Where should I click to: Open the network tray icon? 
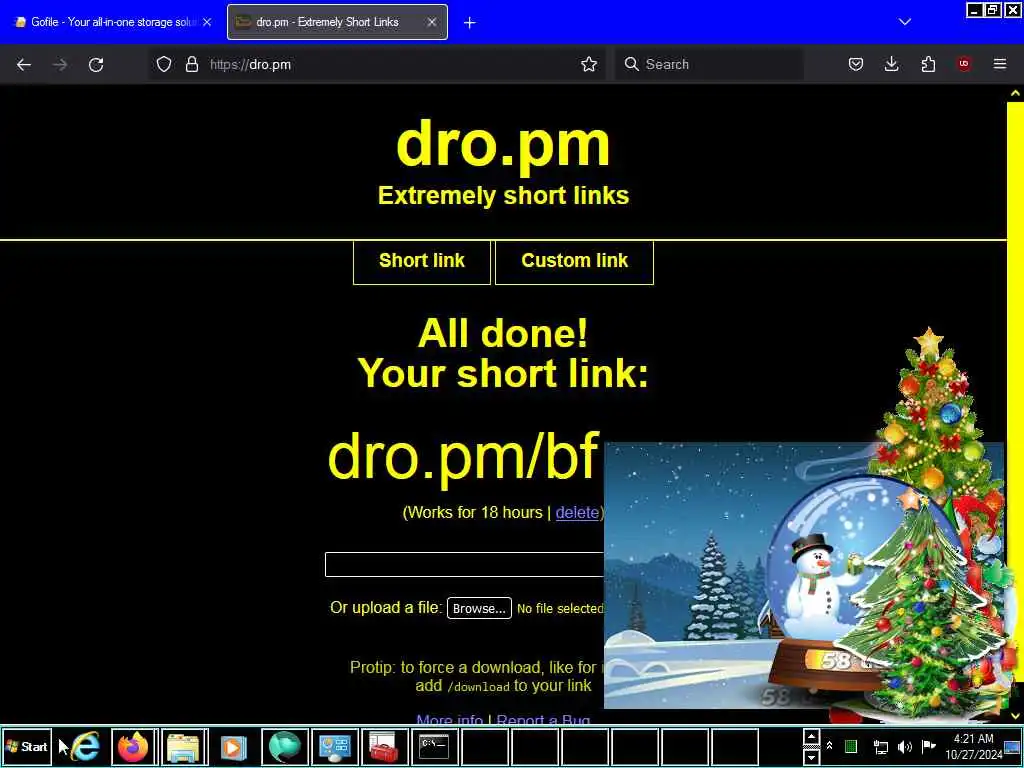coord(880,746)
